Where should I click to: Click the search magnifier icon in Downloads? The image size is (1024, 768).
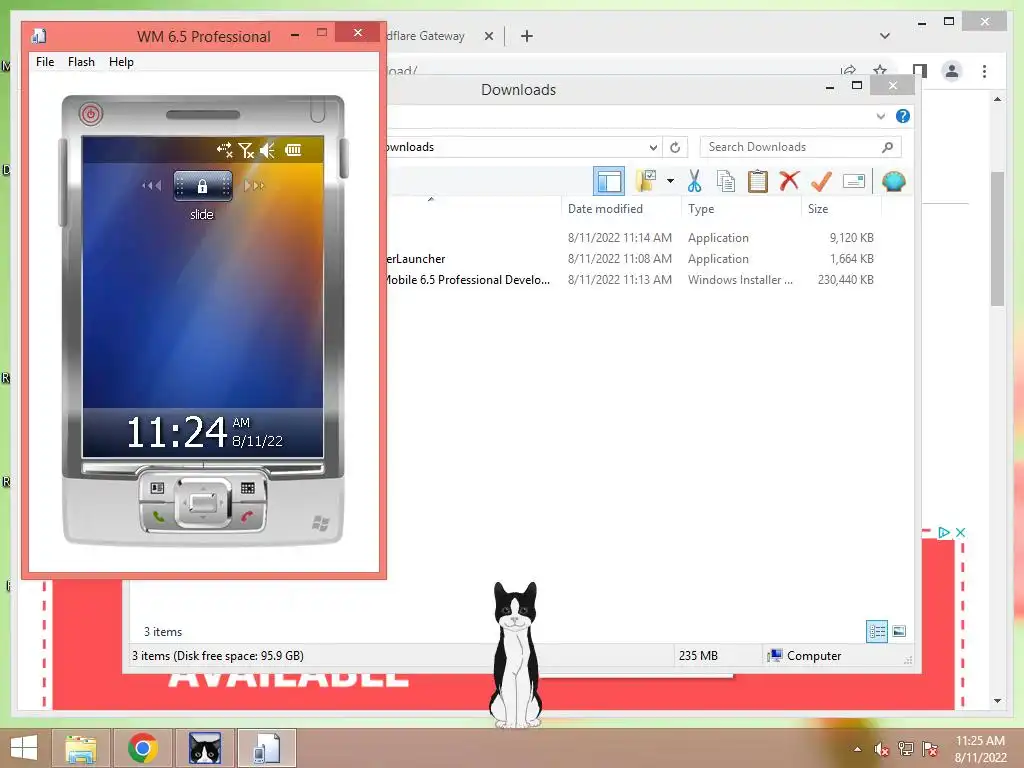887,147
